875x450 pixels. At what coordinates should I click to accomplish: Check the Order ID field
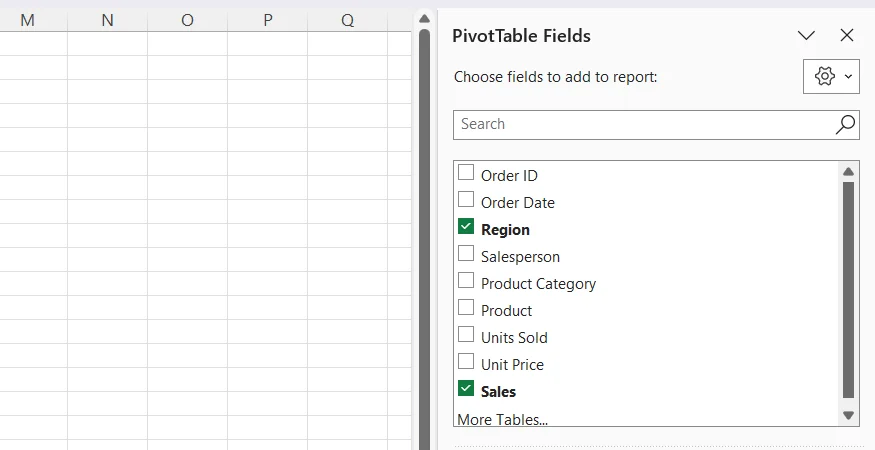466,173
